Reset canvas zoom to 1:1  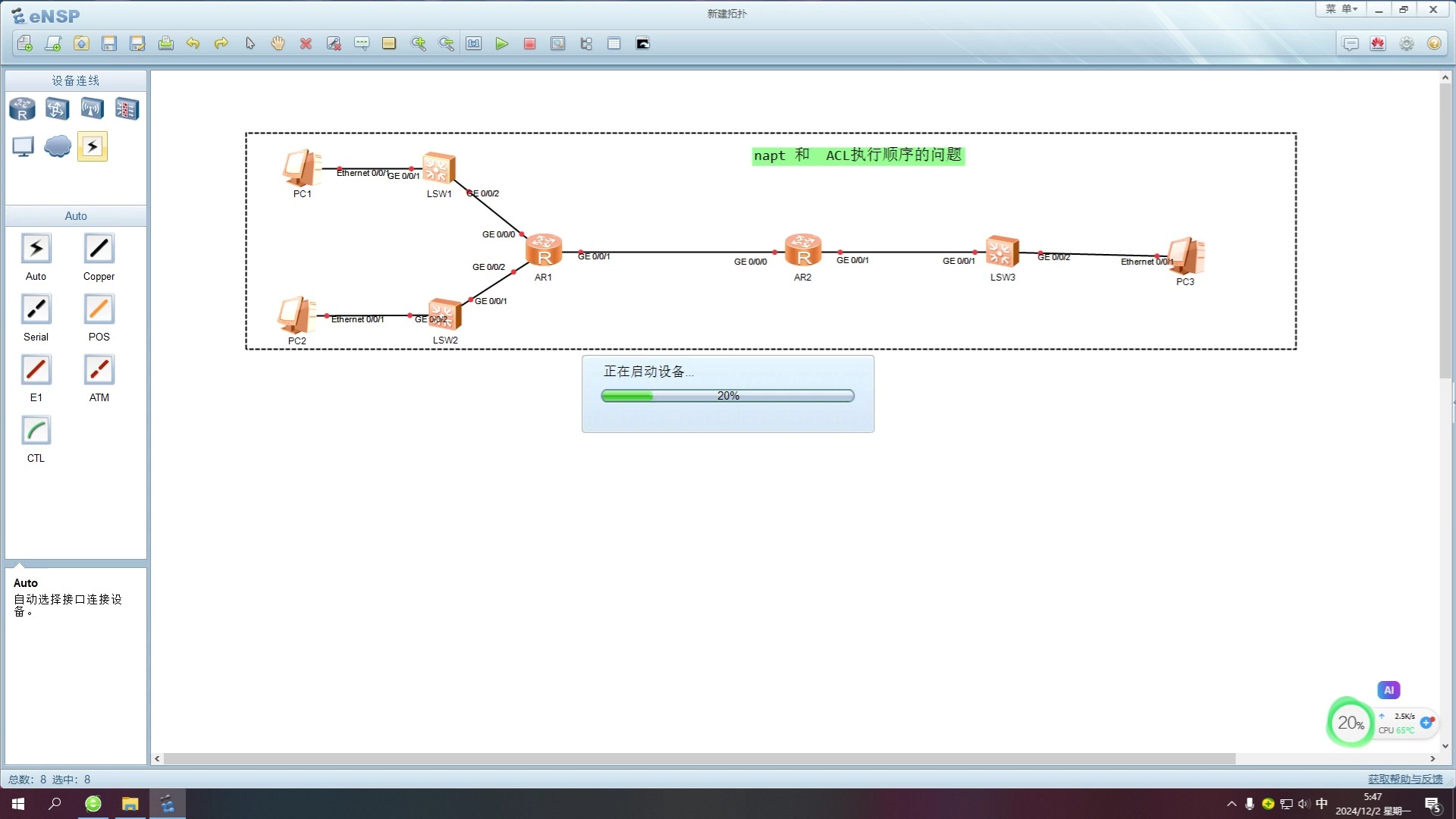[x=474, y=43]
